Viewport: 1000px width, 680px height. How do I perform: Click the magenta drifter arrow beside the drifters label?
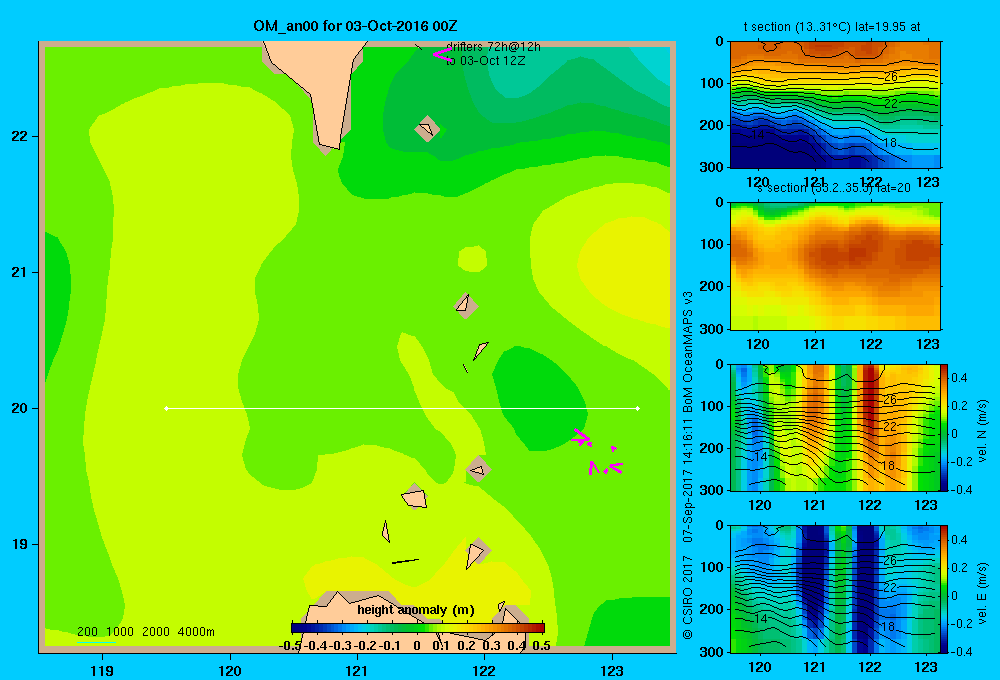(442, 55)
